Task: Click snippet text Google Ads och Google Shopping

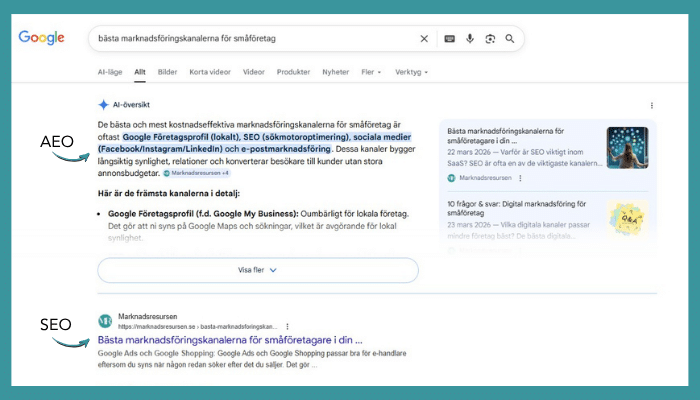Action: pos(155,353)
